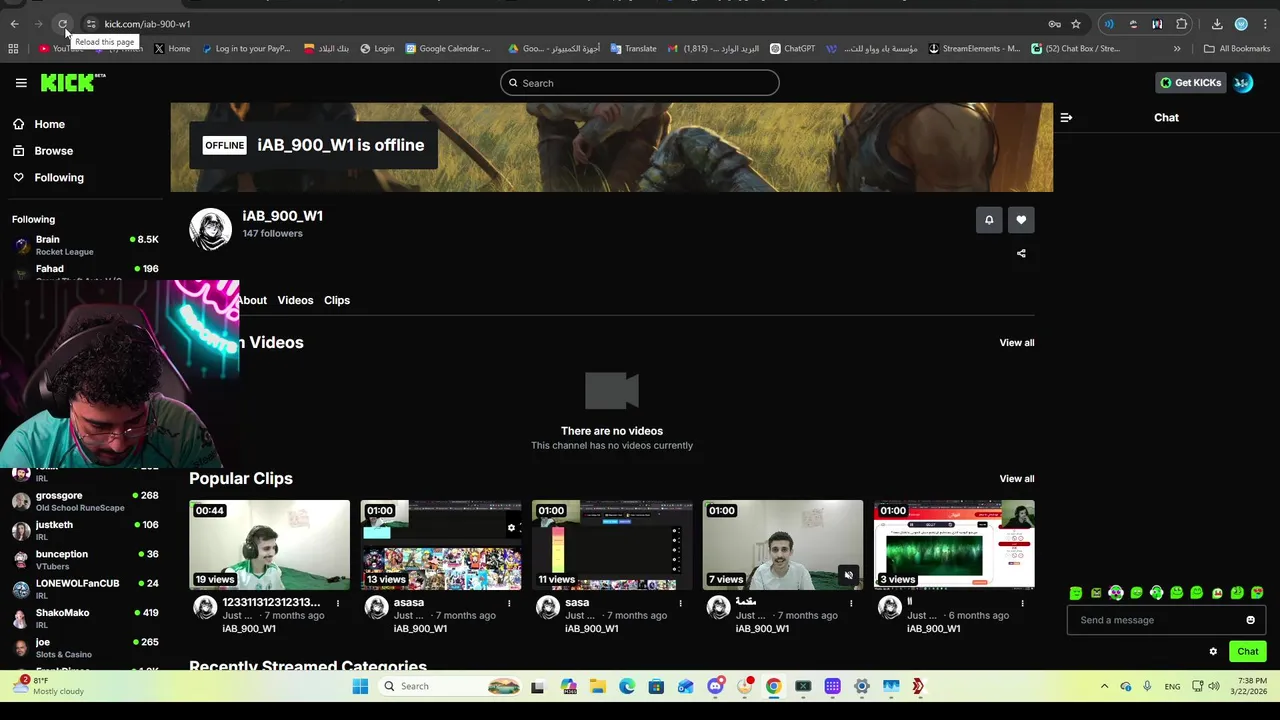Switch to the Clips tab
1280x720 pixels.
pos(337,300)
